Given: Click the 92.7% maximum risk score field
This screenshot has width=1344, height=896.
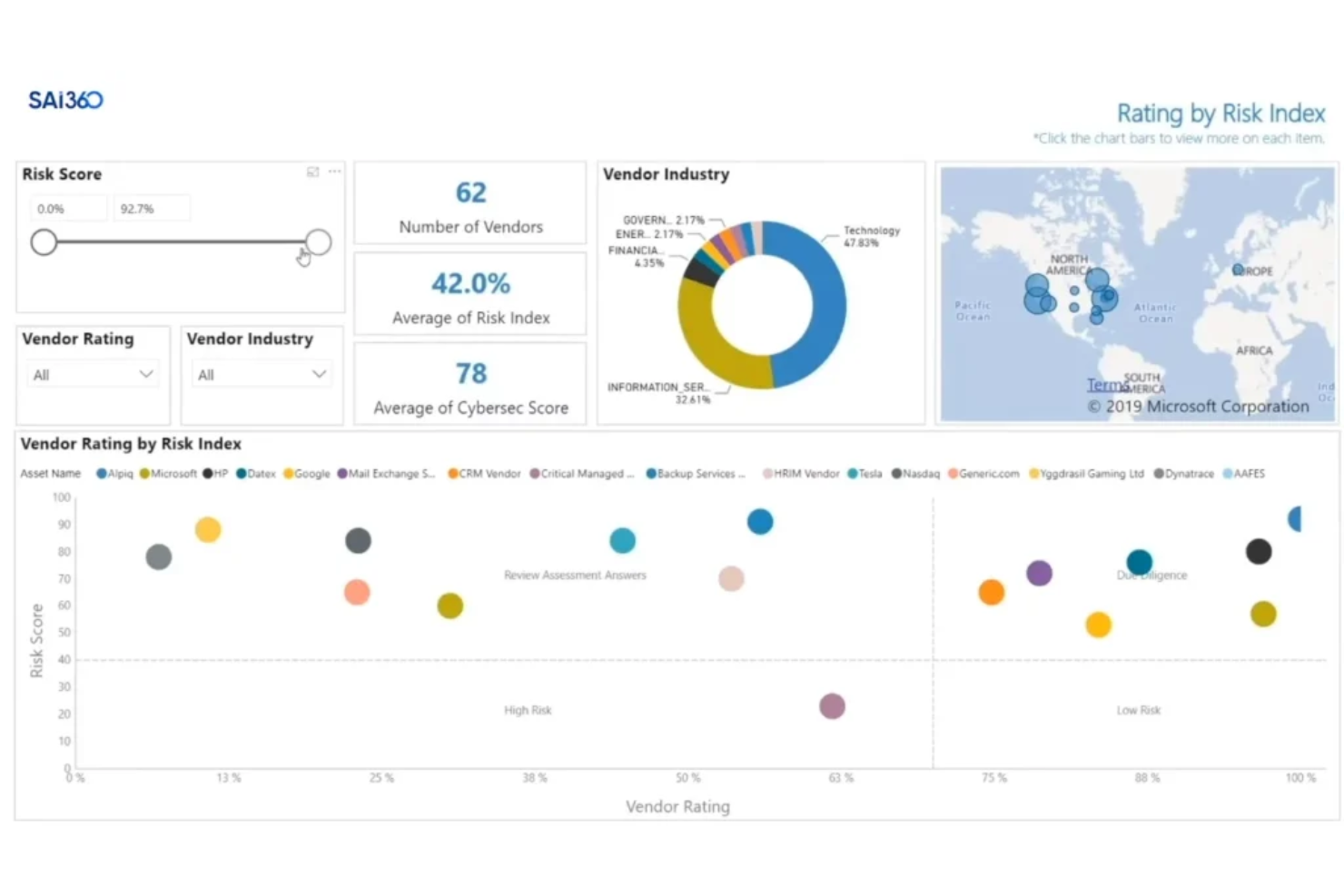Looking at the screenshot, I should point(151,208).
